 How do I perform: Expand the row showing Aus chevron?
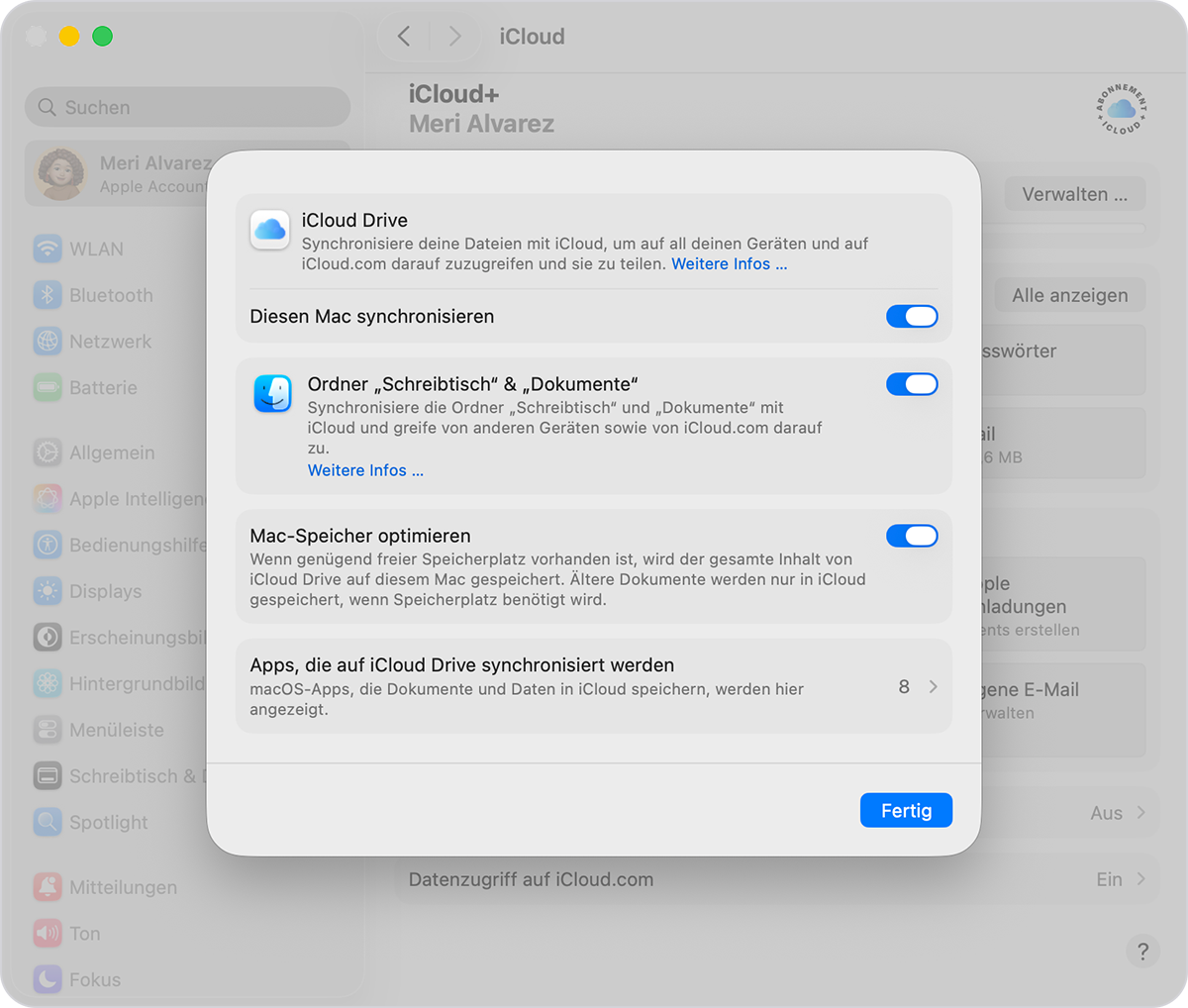pos(1140,812)
